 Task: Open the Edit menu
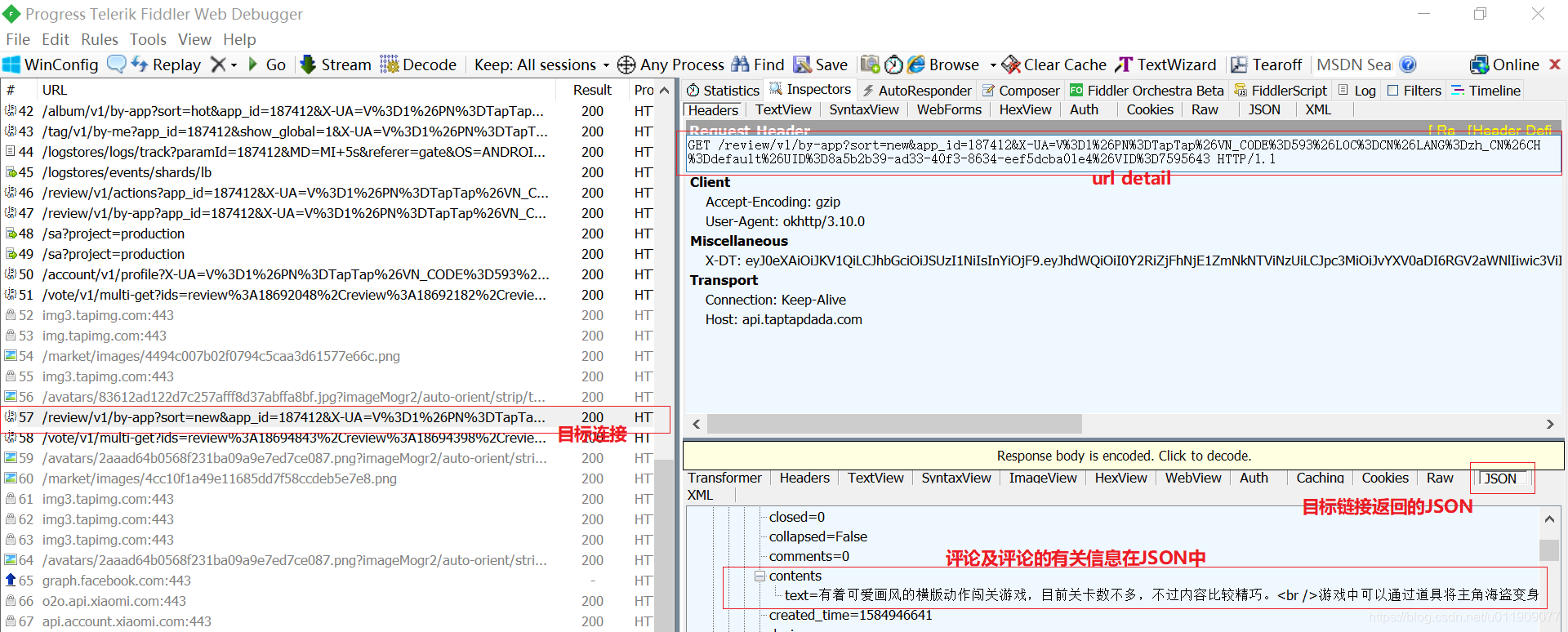pyautogui.click(x=56, y=39)
